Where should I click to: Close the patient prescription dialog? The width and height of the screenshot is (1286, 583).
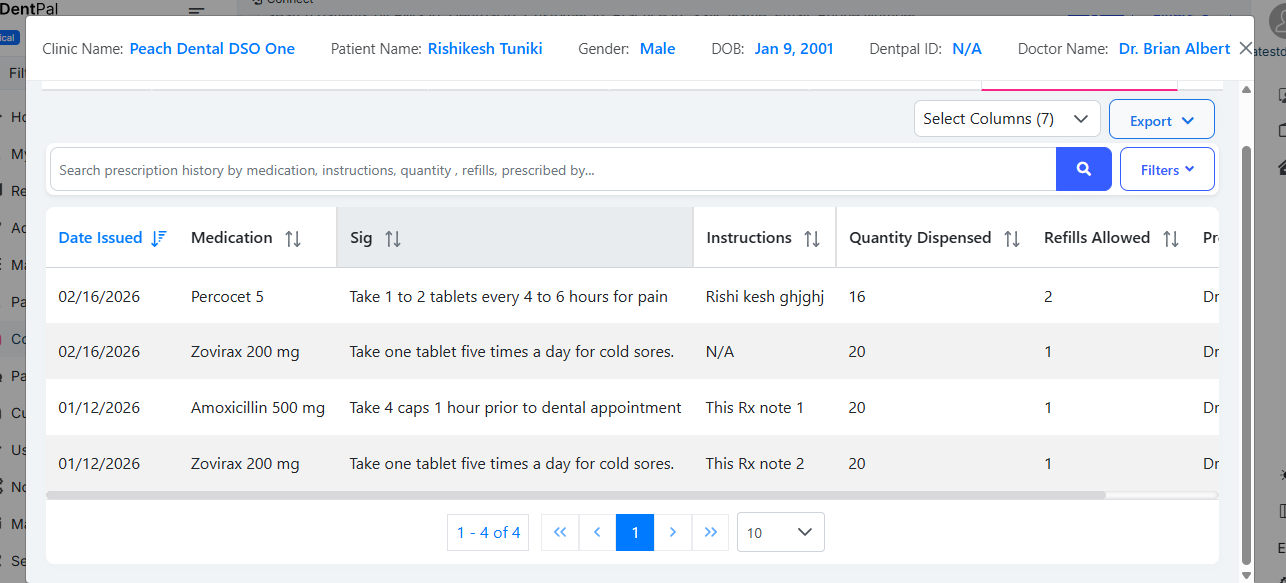point(1245,48)
